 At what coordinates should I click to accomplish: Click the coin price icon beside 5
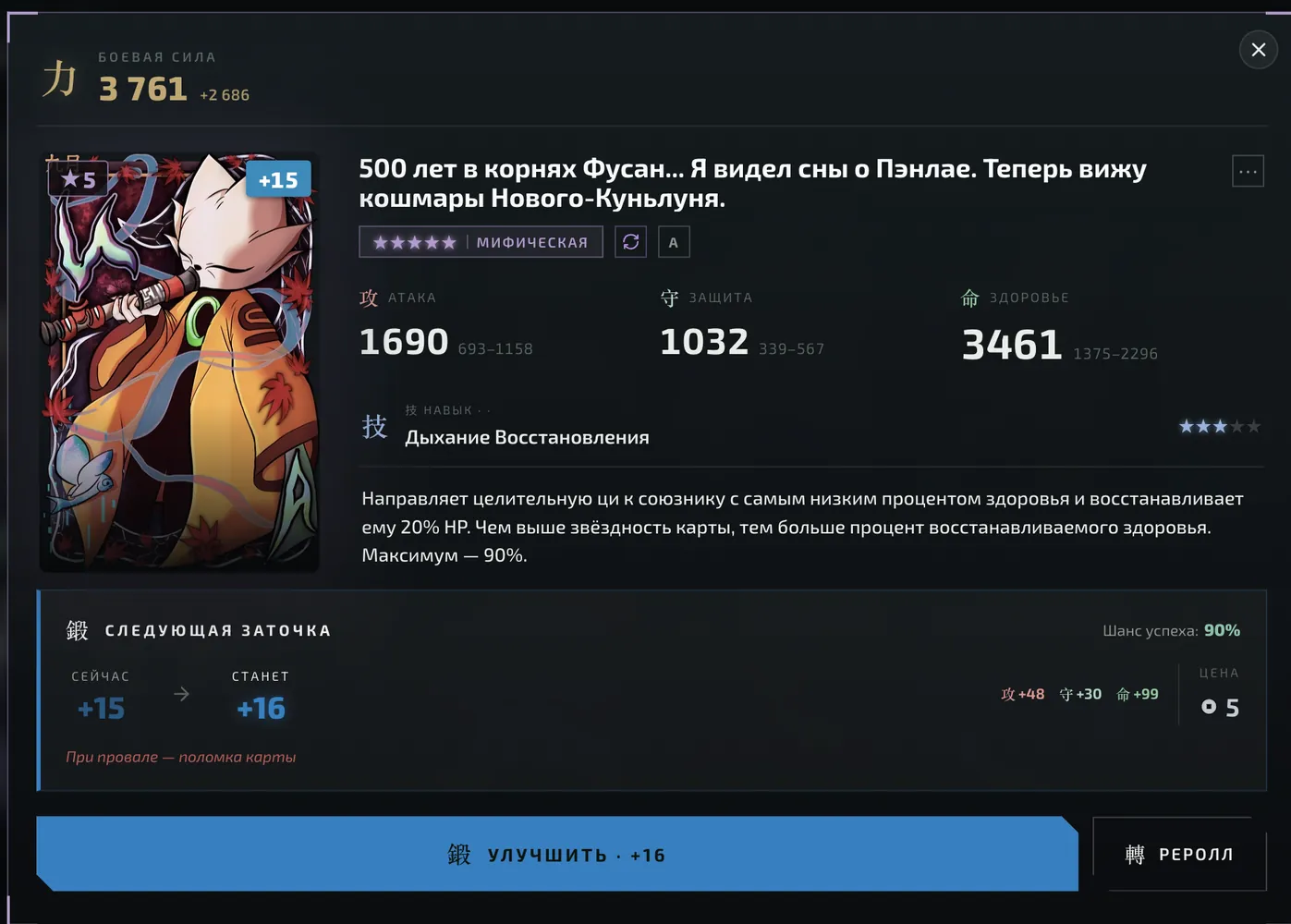[1209, 707]
